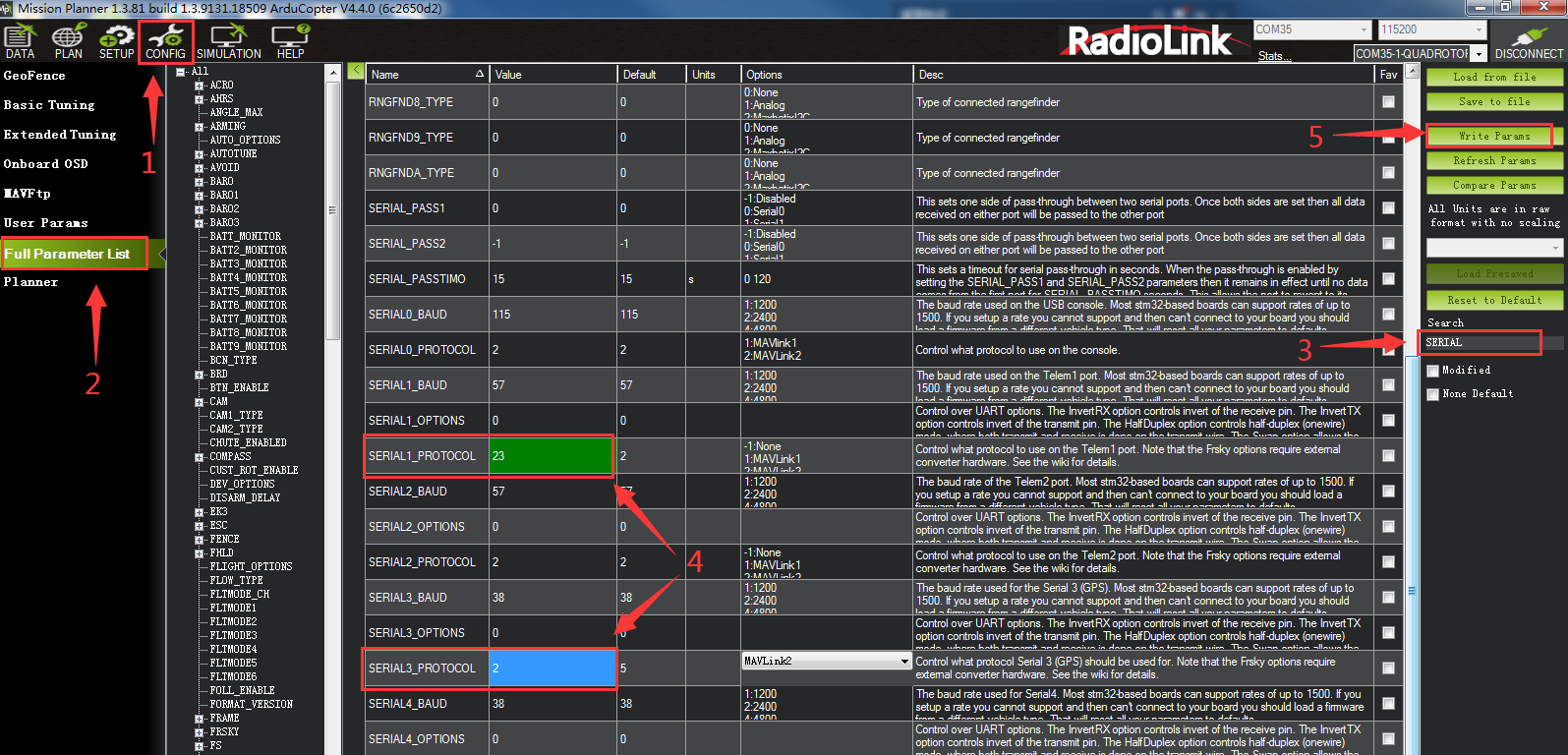Expand the COMPASS tree node
Viewport: 1568px width, 755px height.
click(x=199, y=457)
